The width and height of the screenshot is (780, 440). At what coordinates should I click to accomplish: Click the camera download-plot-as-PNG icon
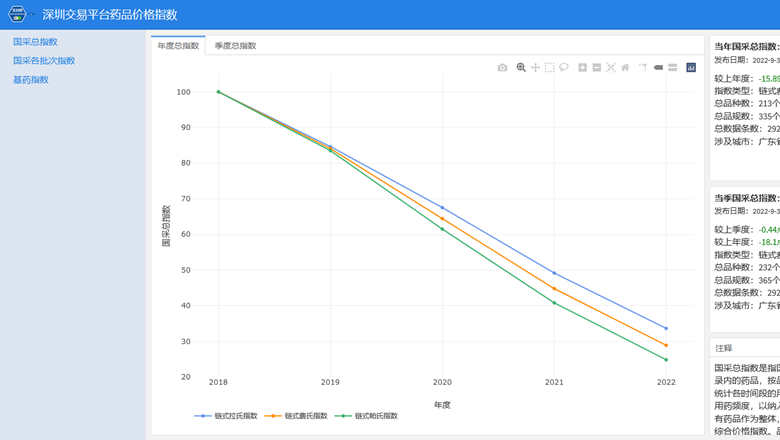(x=503, y=68)
